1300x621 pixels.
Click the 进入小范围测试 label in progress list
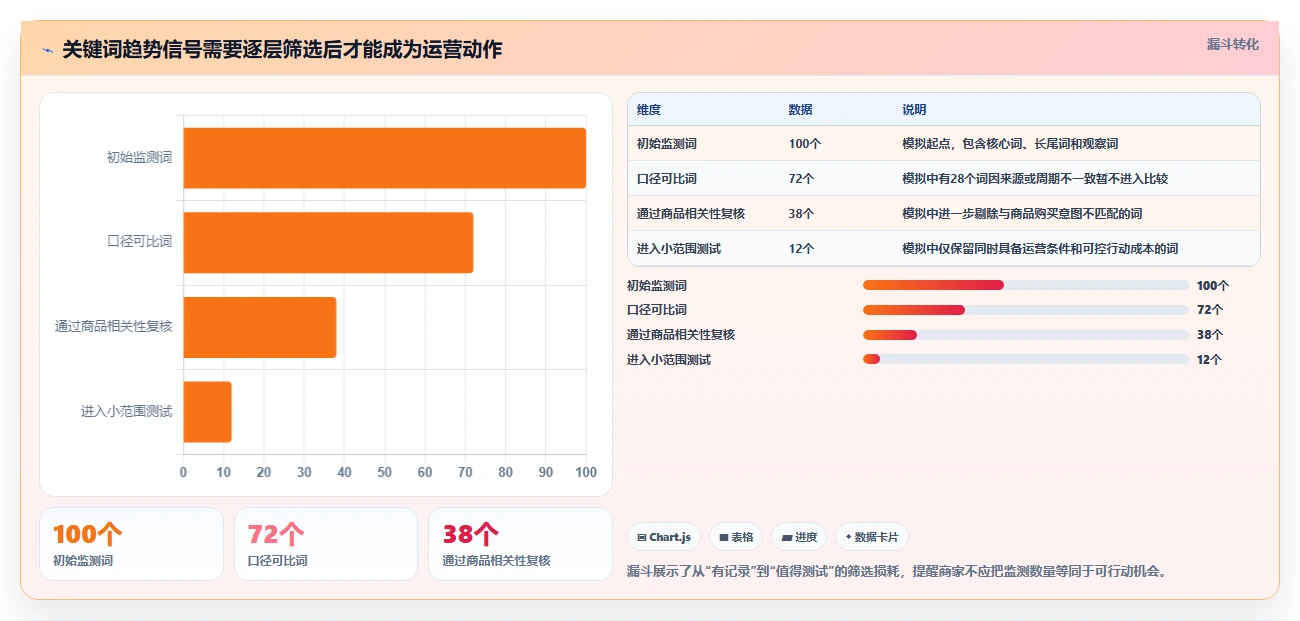(x=669, y=360)
